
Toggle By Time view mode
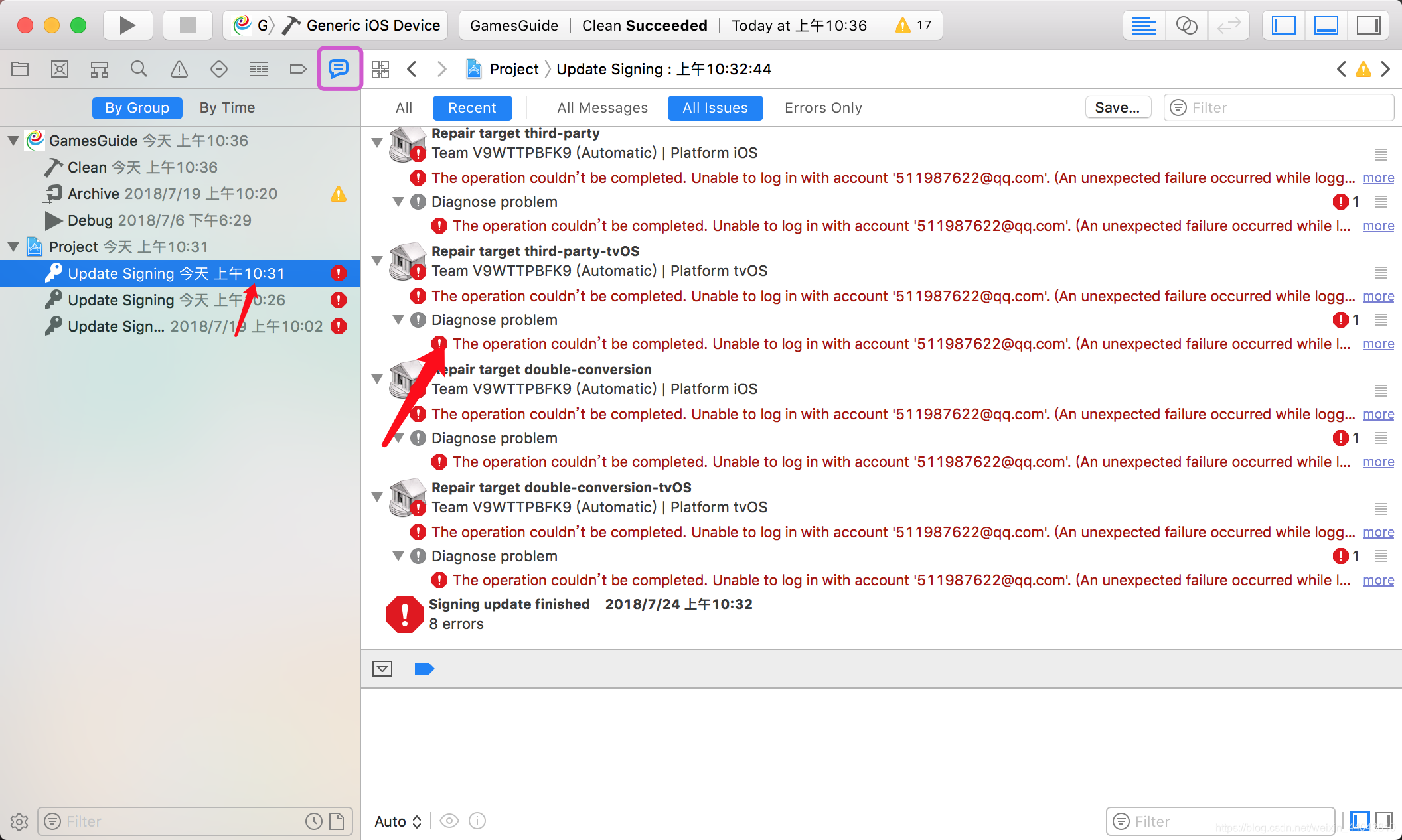click(x=227, y=107)
